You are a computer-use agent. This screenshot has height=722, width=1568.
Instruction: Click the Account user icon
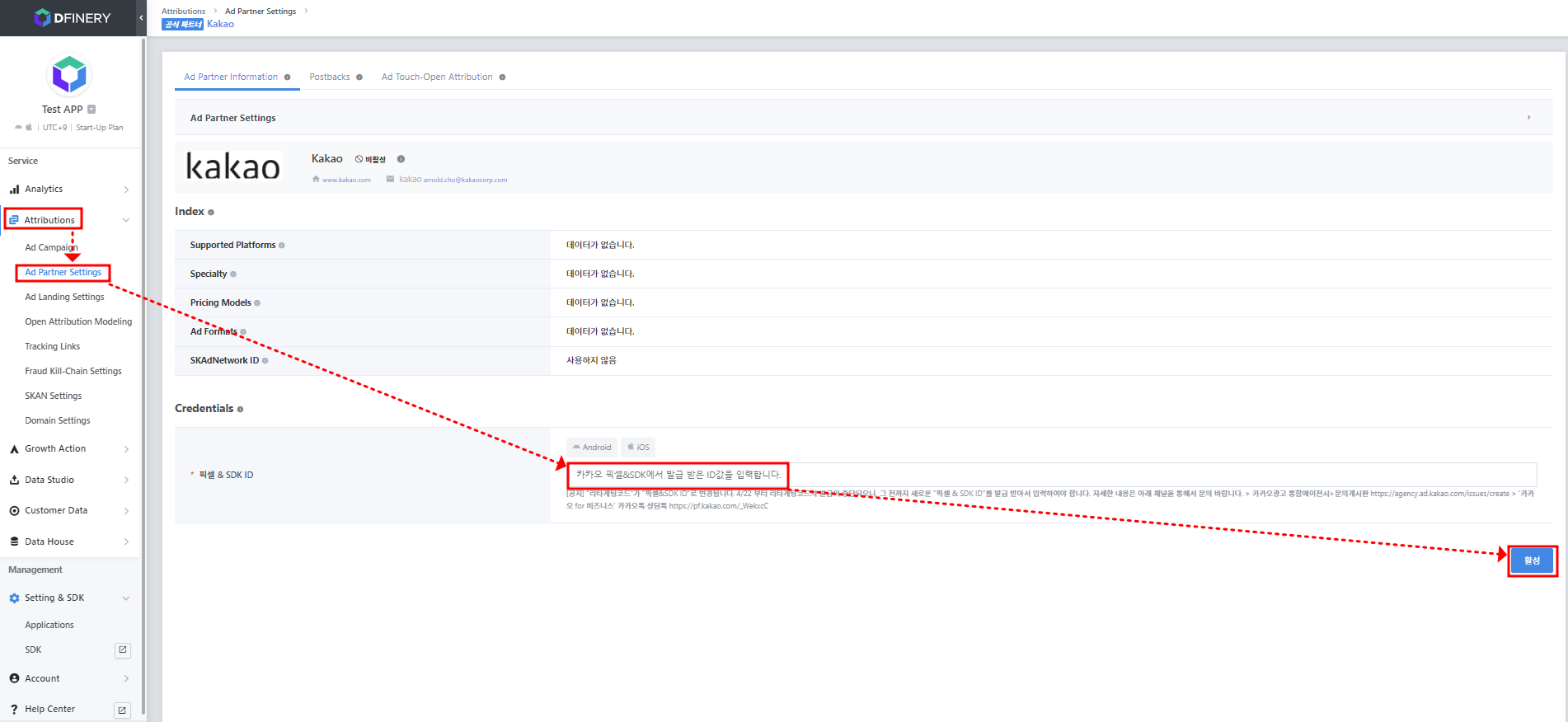(x=14, y=678)
